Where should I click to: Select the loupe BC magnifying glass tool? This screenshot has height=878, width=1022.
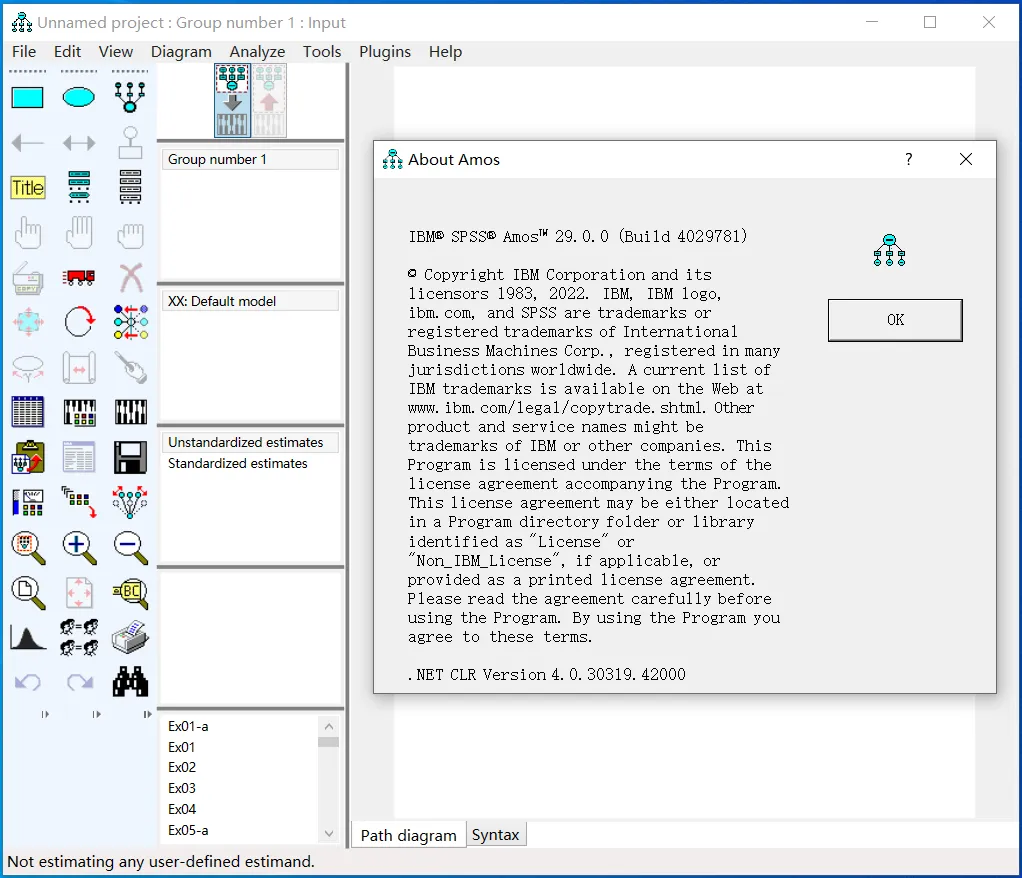click(130, 593)
